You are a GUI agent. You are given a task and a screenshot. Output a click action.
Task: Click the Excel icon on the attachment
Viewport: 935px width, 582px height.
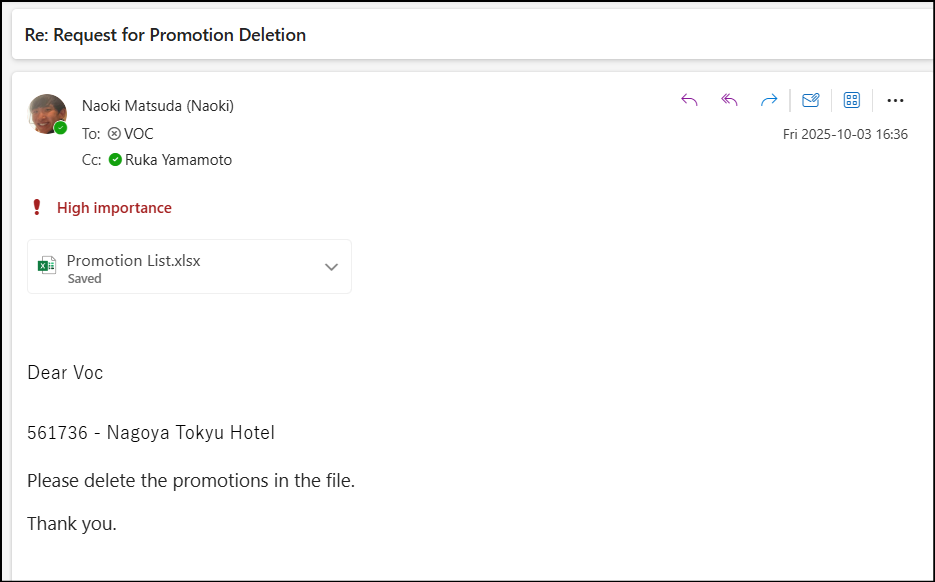(x=46, y=266)
